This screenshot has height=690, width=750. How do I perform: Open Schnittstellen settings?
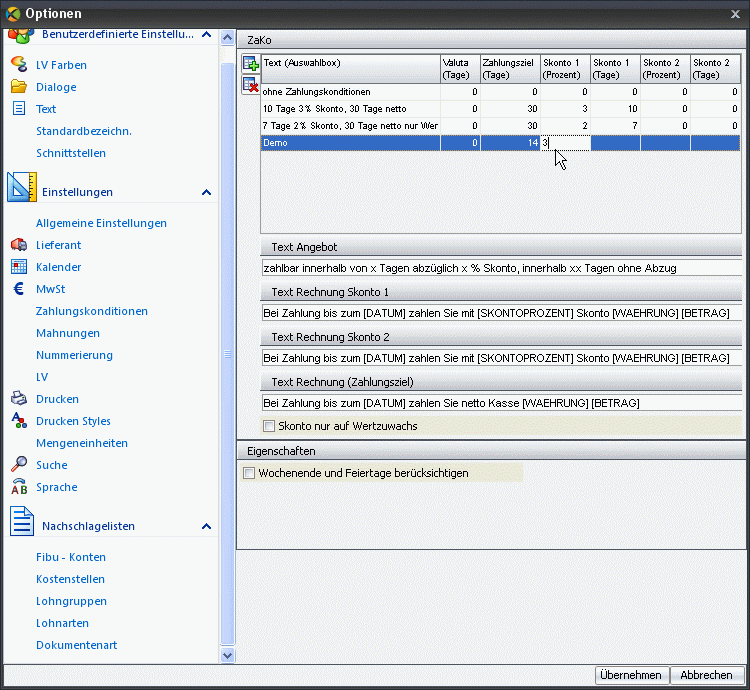click(x=71, y=153)
